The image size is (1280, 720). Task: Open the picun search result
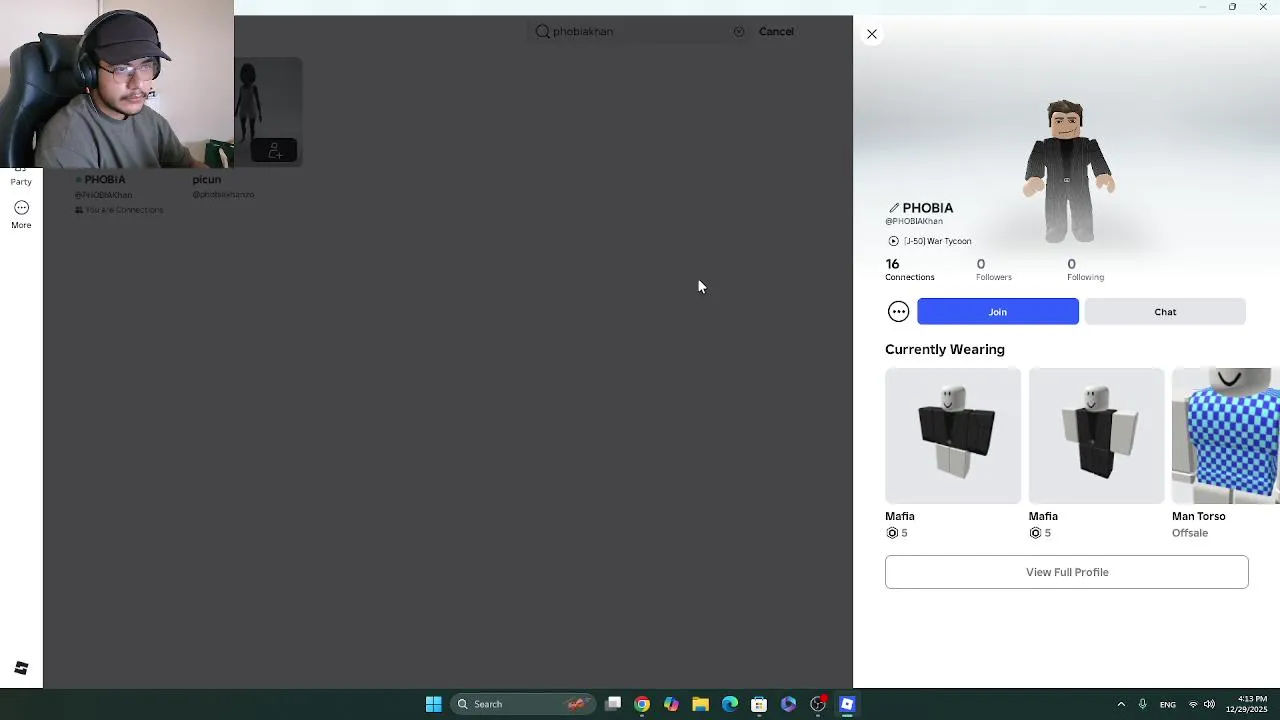(207, 180)
